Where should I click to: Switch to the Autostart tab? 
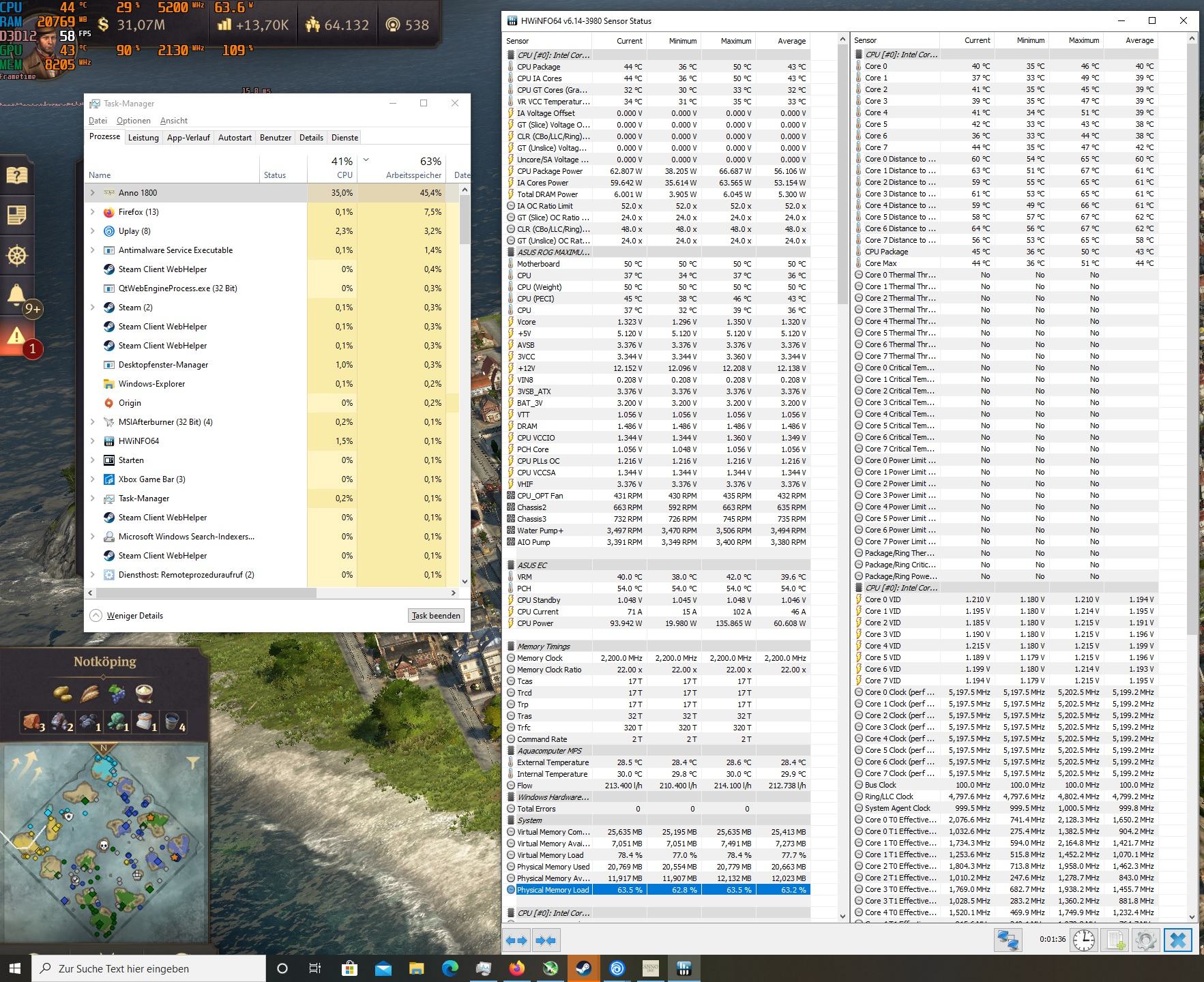235,138
